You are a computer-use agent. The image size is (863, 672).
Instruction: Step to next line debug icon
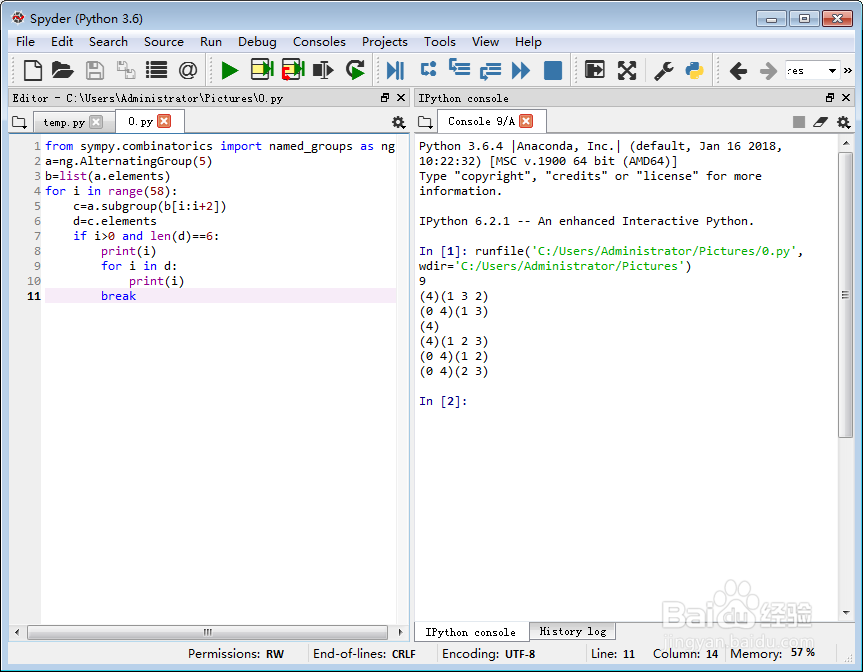tap(428, 70)
